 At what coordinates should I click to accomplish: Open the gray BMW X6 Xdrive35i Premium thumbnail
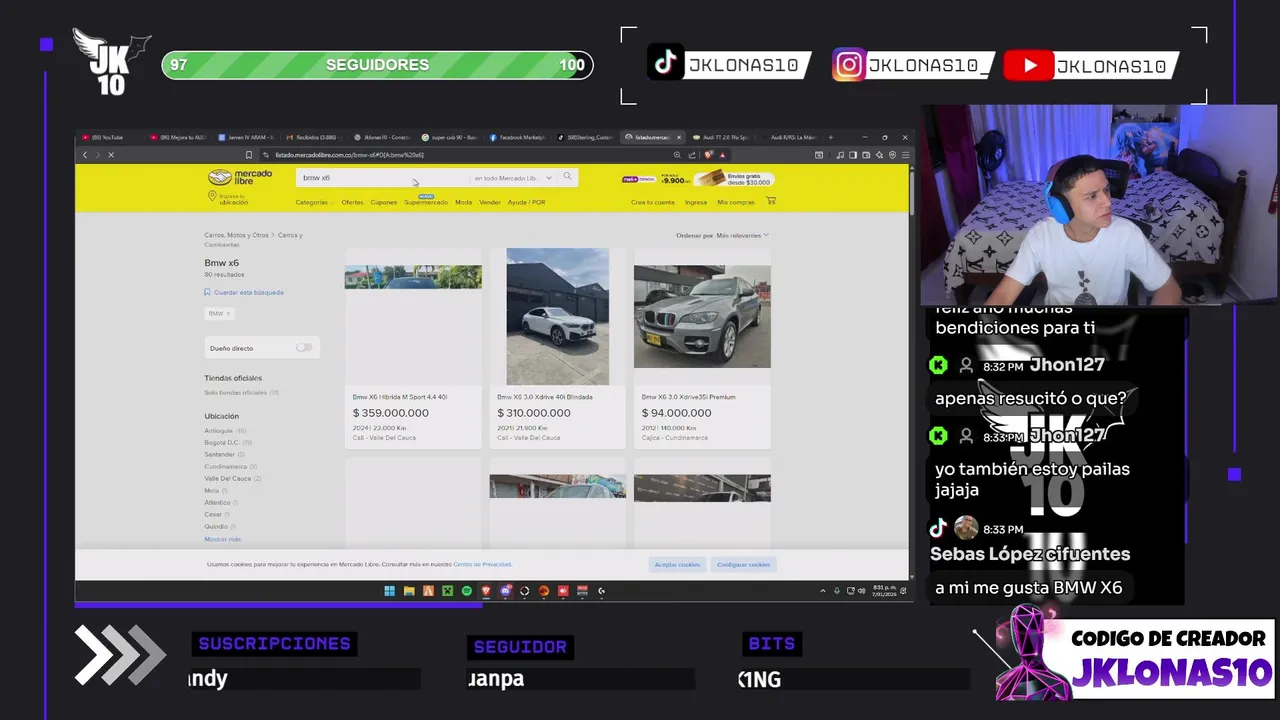(x=702, y=316)
